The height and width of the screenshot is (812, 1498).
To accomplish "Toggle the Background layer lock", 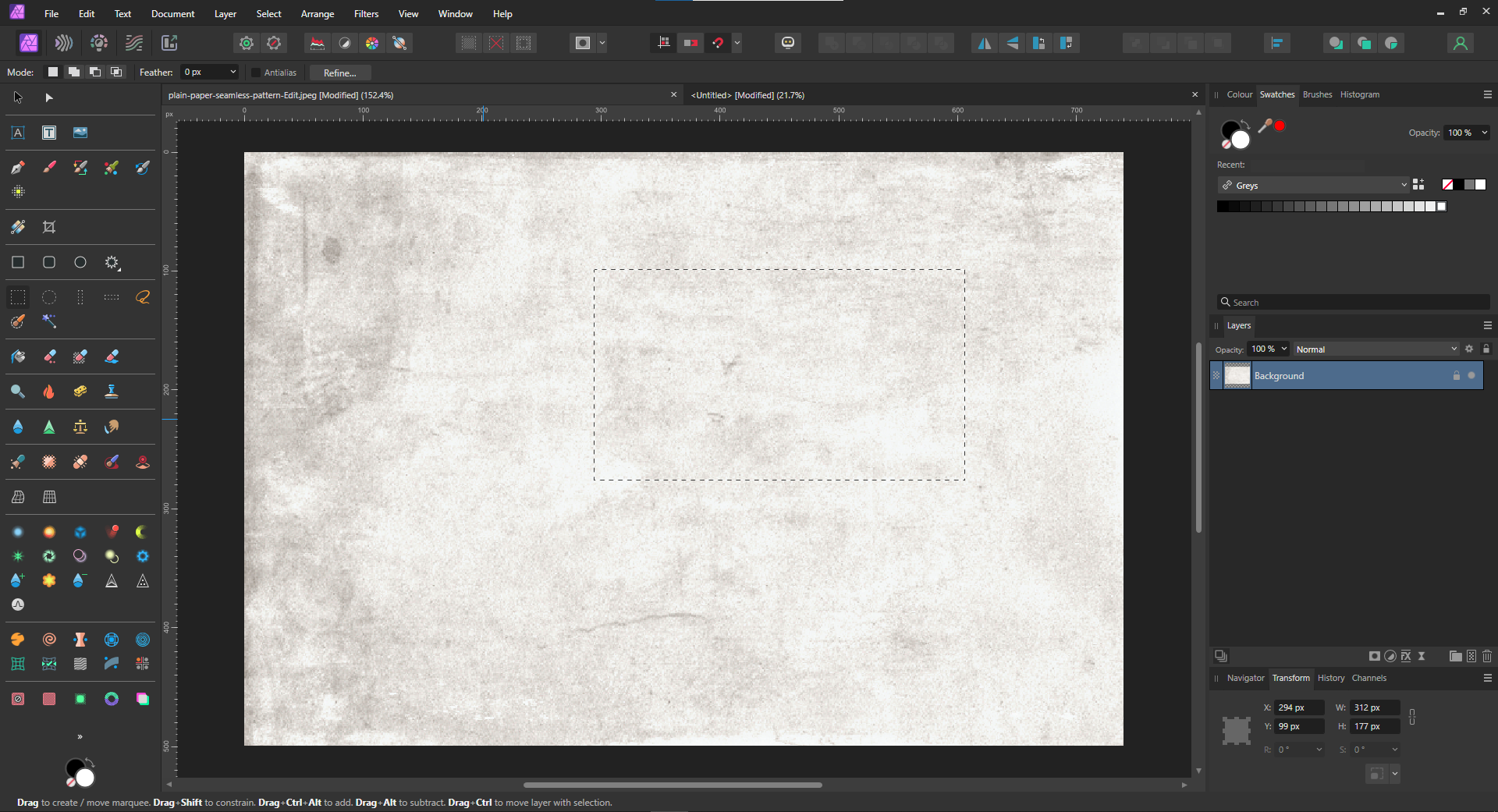I will tap(1456, 375).
